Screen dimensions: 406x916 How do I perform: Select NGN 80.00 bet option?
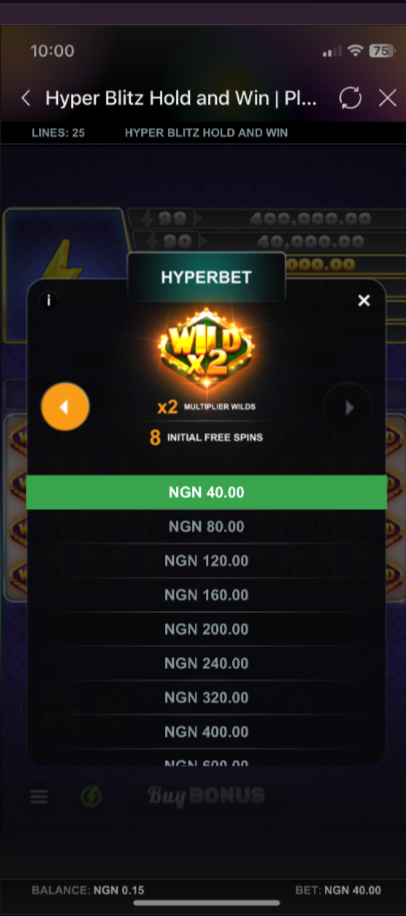(x=207, y=526)
